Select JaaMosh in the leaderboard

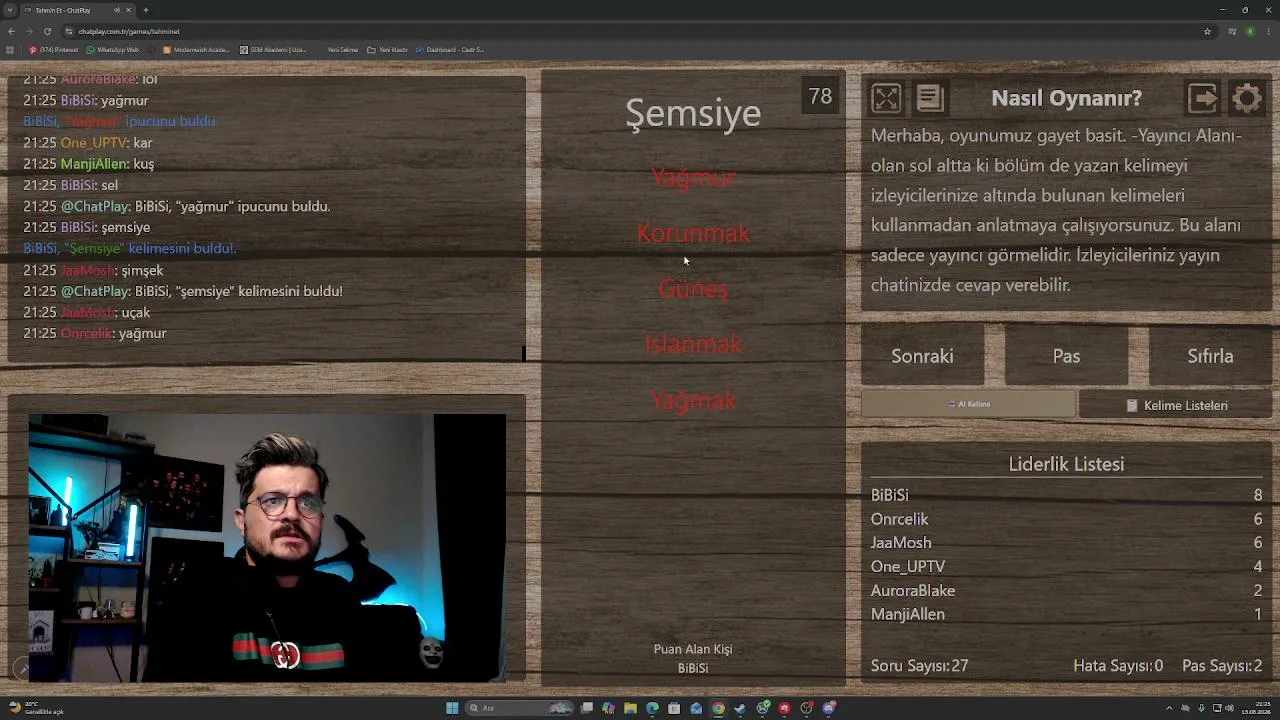(901, 543)
